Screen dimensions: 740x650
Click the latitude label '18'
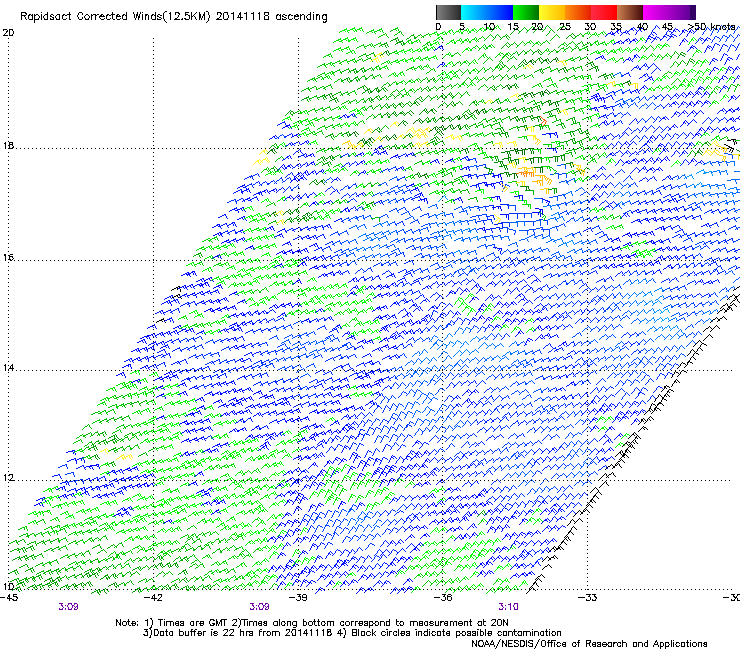tap(8, 146)
